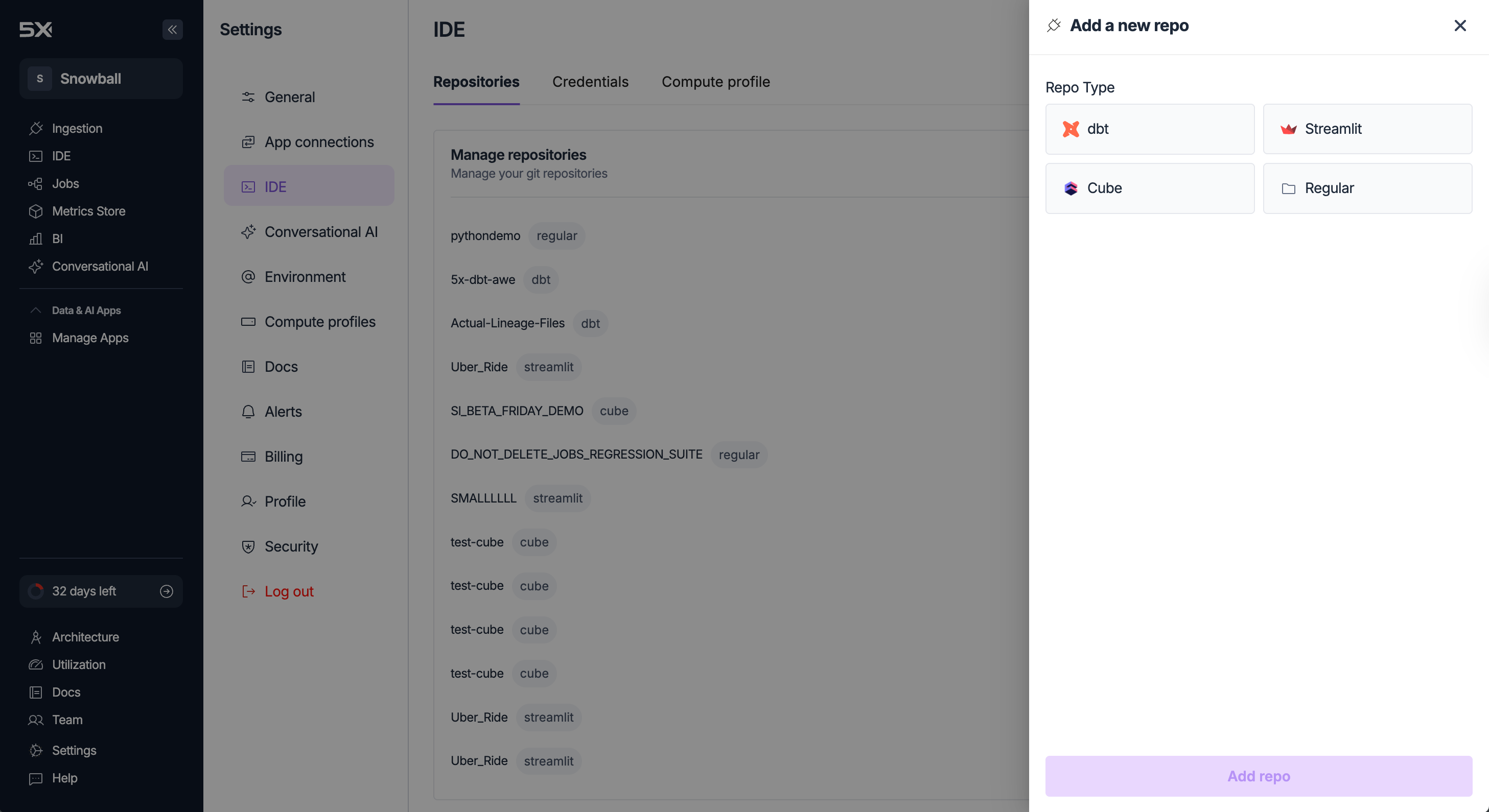Image resolution: width=1489 pixels, height=812 pixels.
Task: Switch to the Credentials tab
Action: tap(590, 82)
